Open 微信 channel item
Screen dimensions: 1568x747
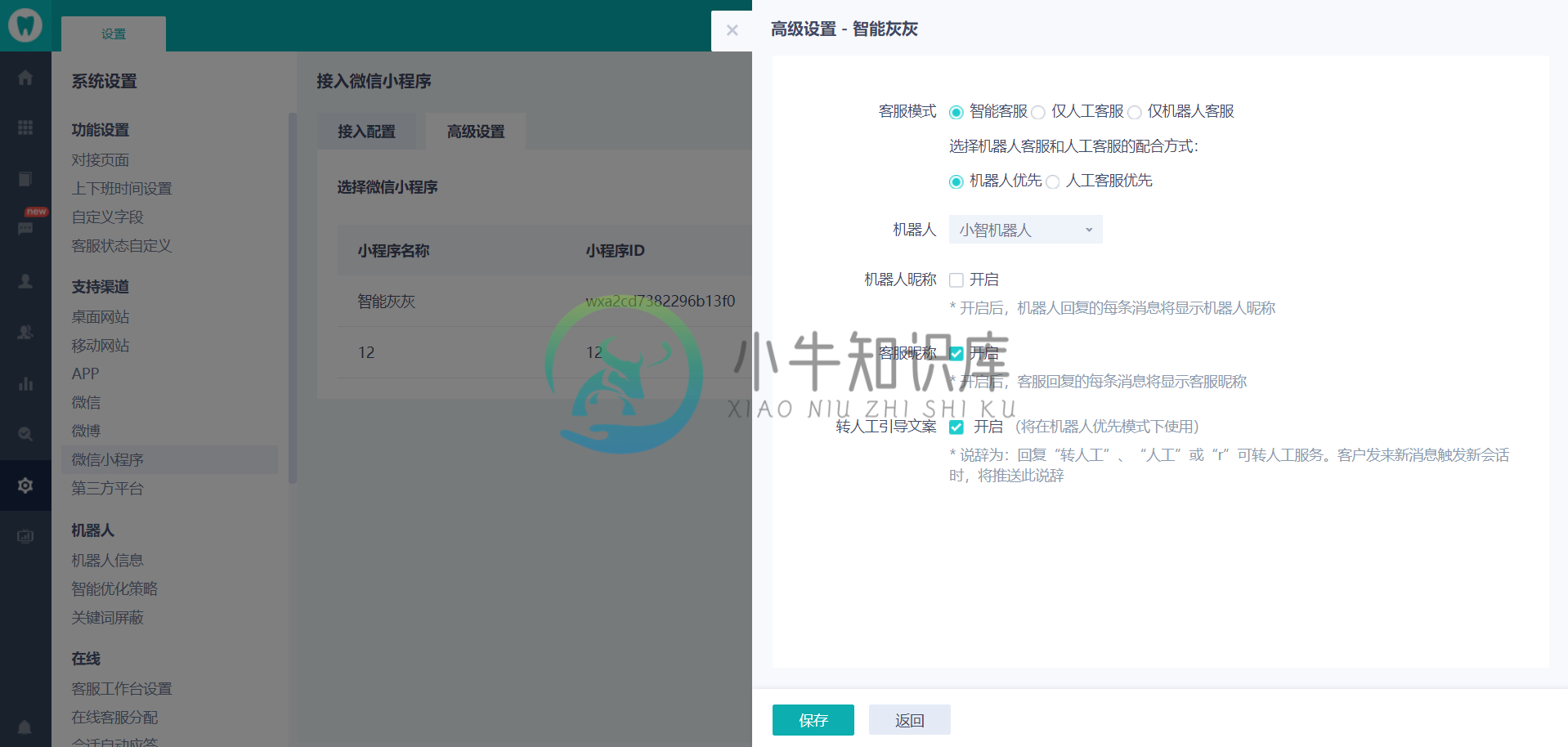(x=86, y=402)
